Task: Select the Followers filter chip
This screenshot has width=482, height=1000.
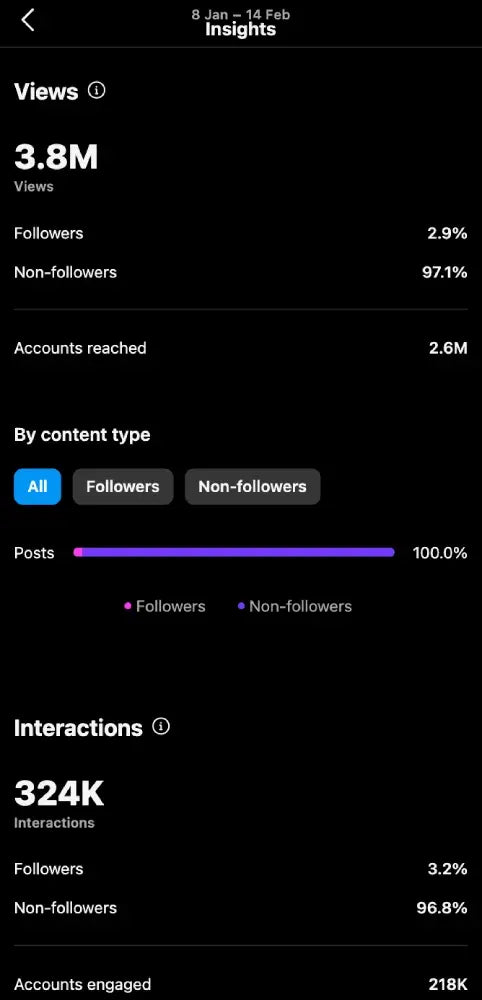Action: (x=123, y=487)
